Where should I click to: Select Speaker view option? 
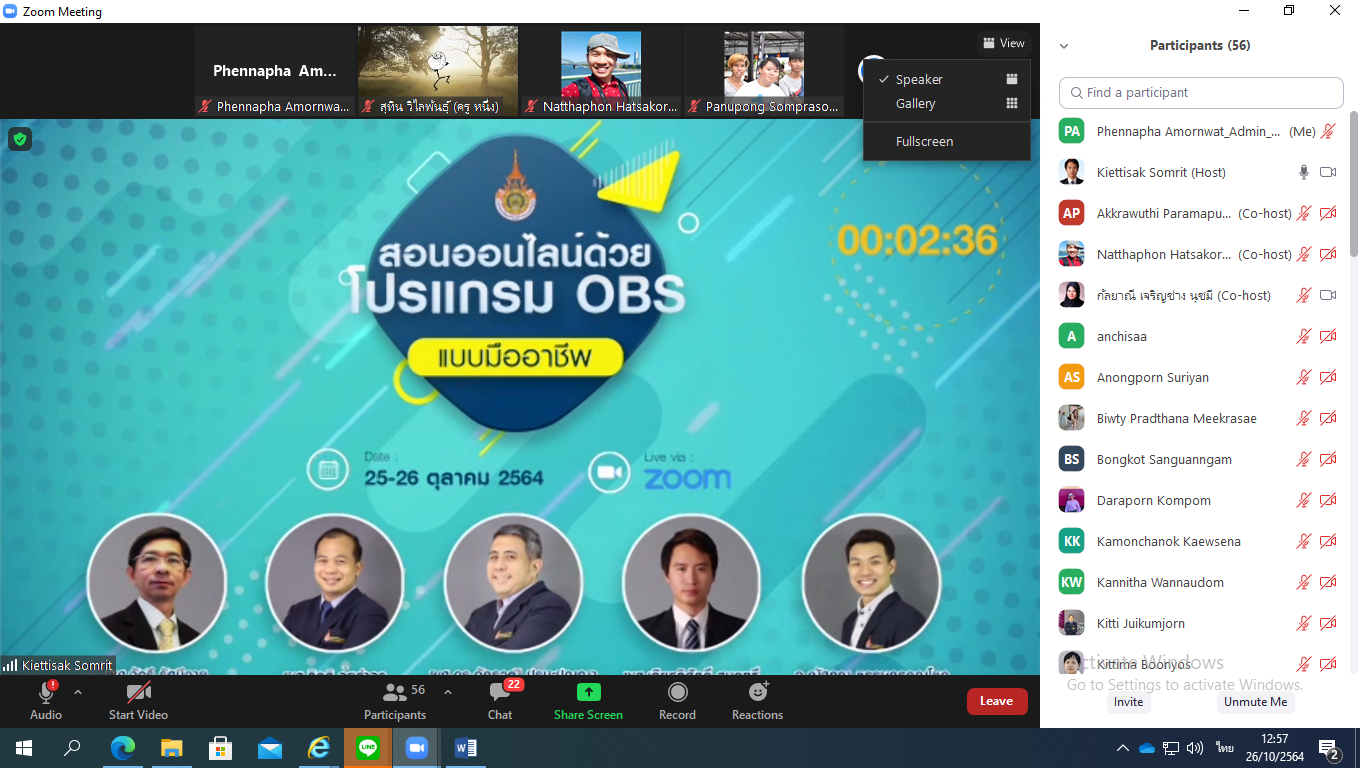946,79
